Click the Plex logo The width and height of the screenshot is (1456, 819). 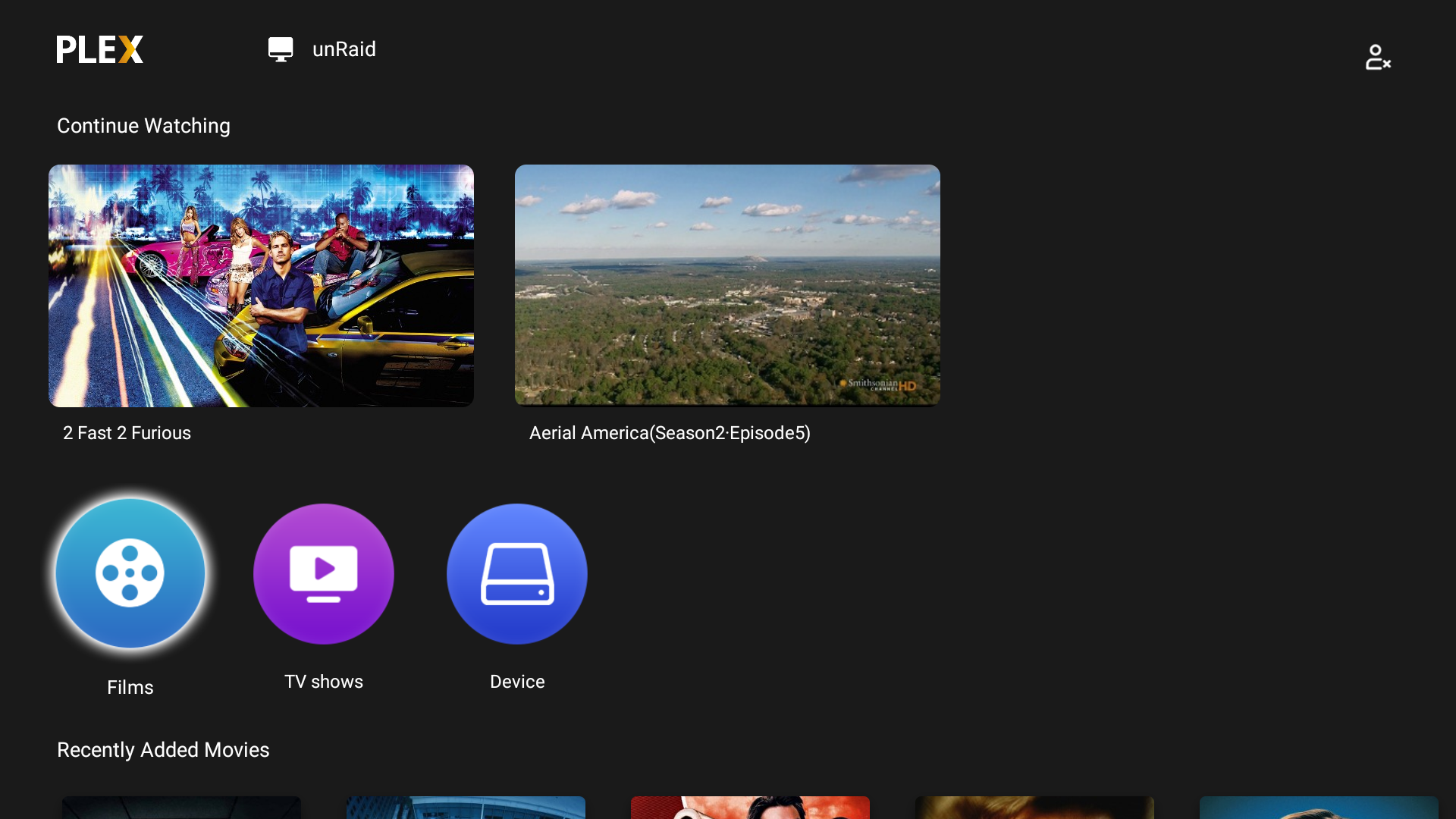100,49
